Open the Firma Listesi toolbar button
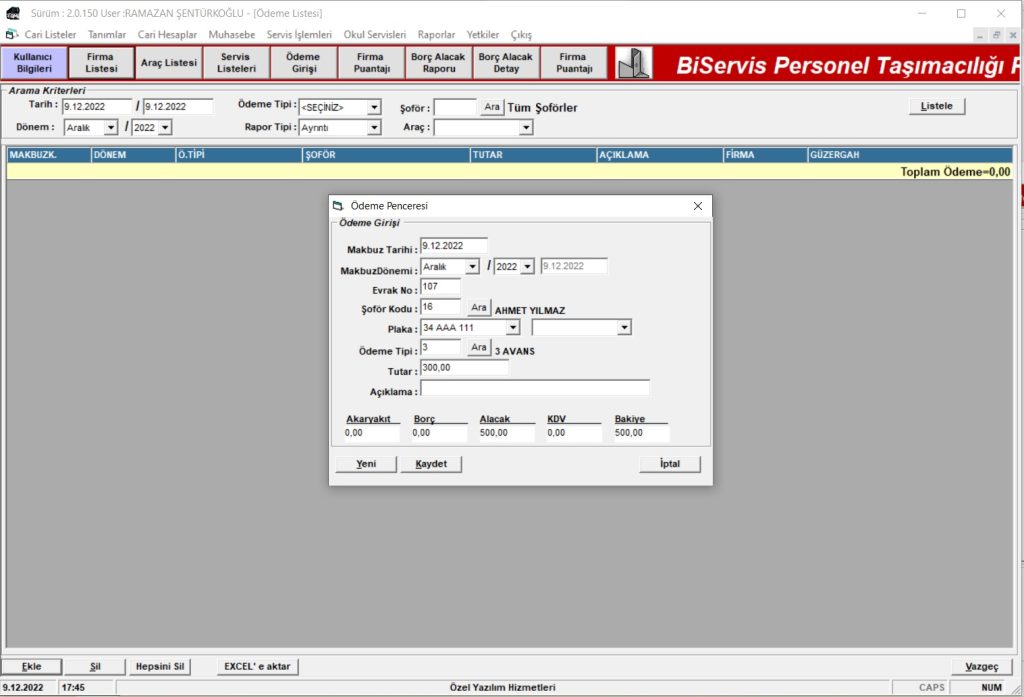1024x697 pixels. point(101,63)
